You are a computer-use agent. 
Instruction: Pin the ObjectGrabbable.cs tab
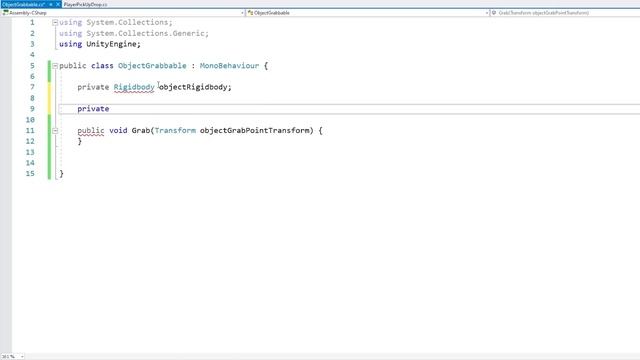[51, 4]
